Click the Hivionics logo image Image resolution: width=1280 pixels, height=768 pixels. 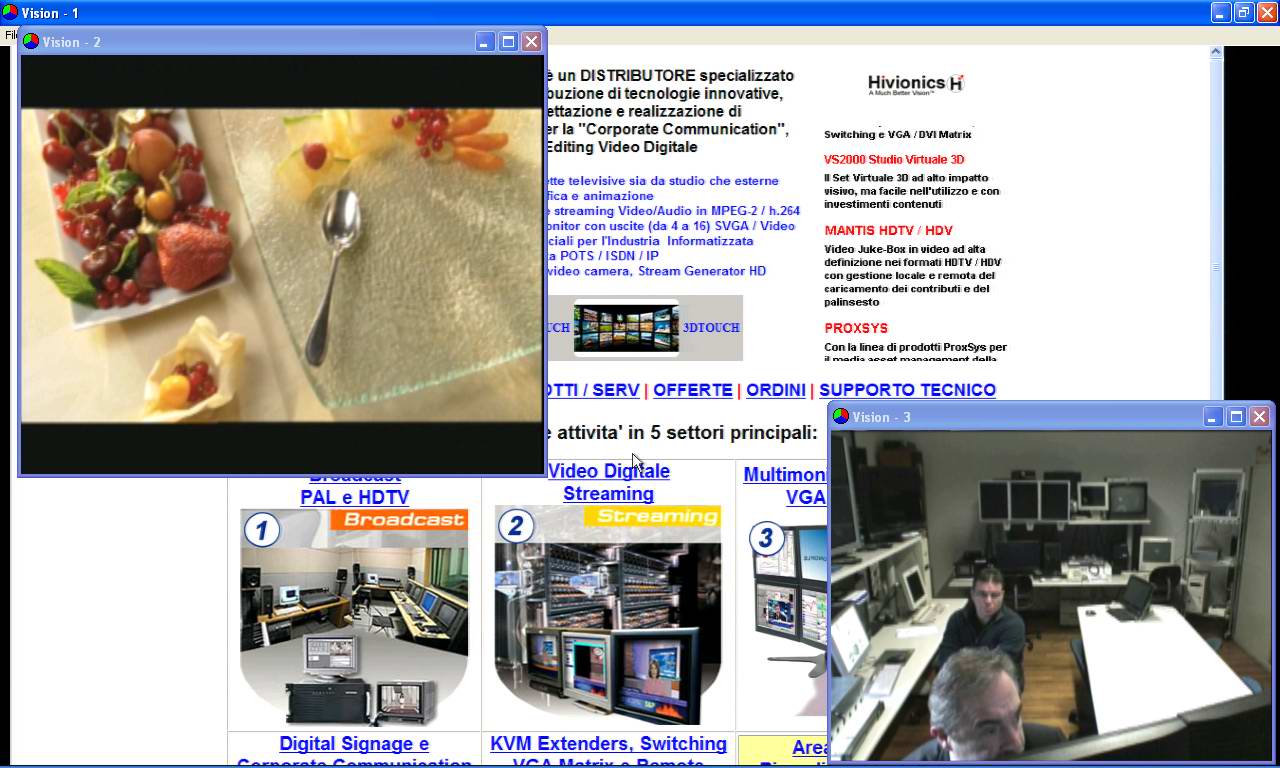click(915, 84)
